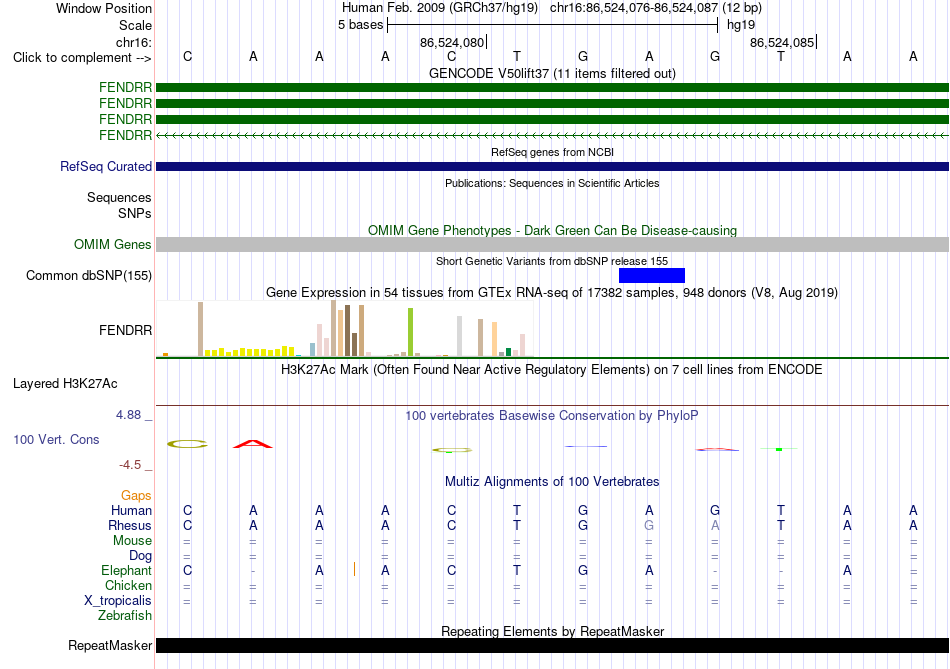Image resolution: width=950 pixels, height=669 pixels.
Task: Click the 86,524,085 position label
Action: tap(782, 43)
